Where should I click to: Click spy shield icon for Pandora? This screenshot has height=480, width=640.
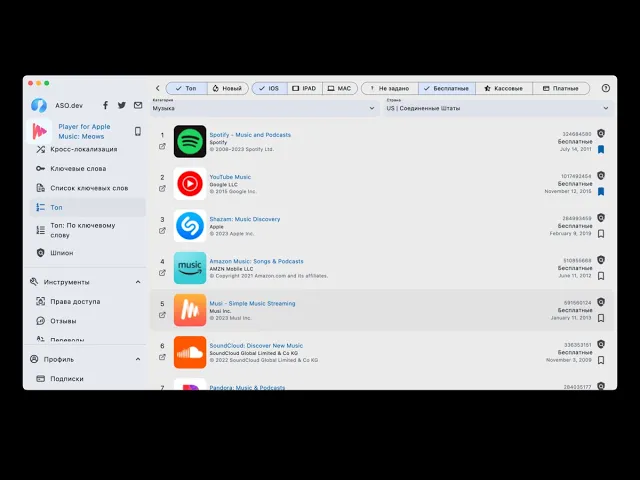point(601,386)
